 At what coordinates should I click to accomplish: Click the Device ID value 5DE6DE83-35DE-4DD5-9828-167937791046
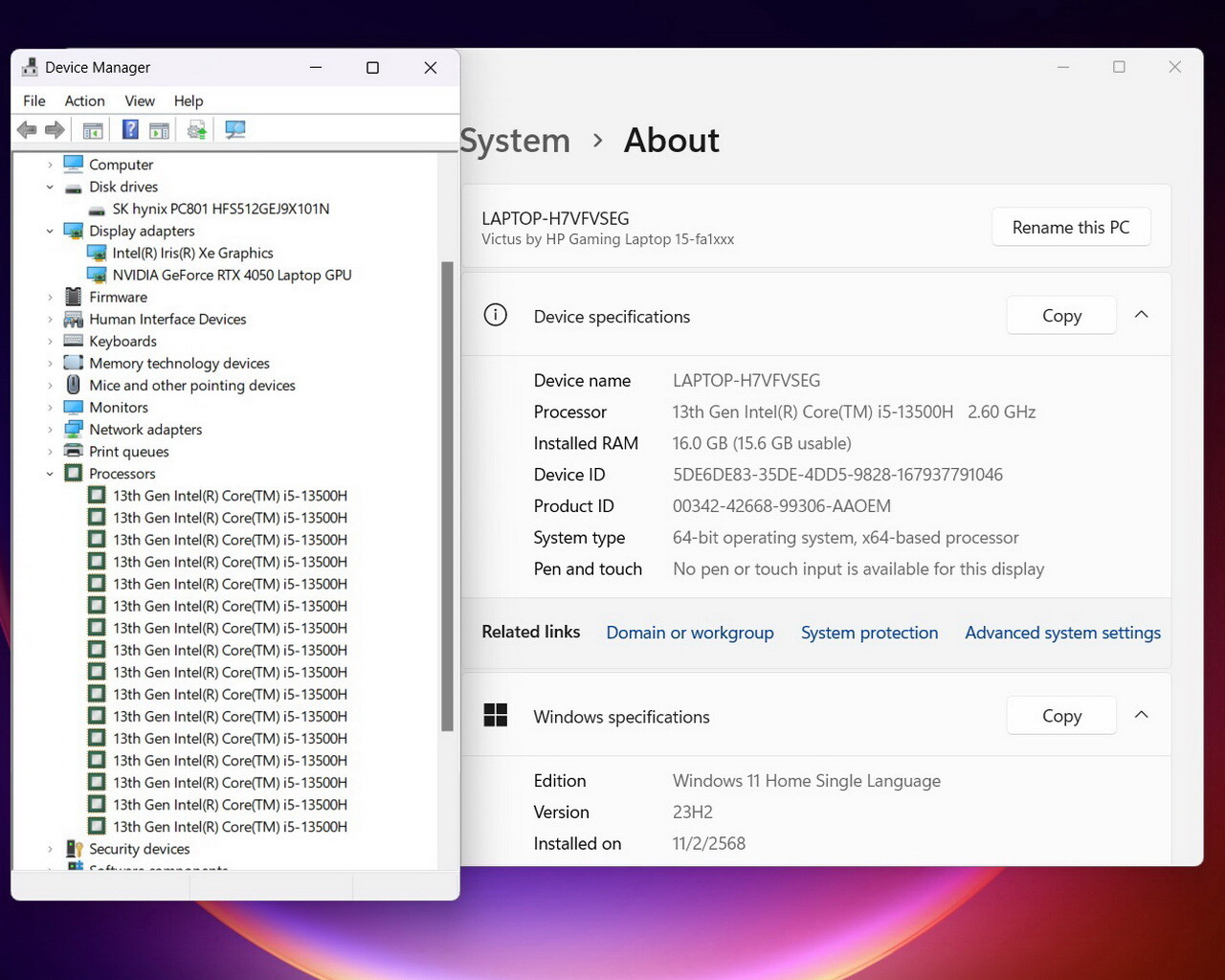pyautogui.click(x=837, y=475)
